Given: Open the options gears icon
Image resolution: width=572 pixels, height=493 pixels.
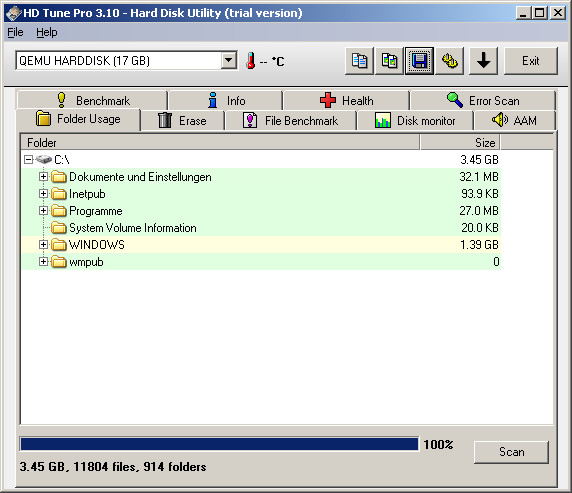Looking at the screenshot, I should [449, 61].
